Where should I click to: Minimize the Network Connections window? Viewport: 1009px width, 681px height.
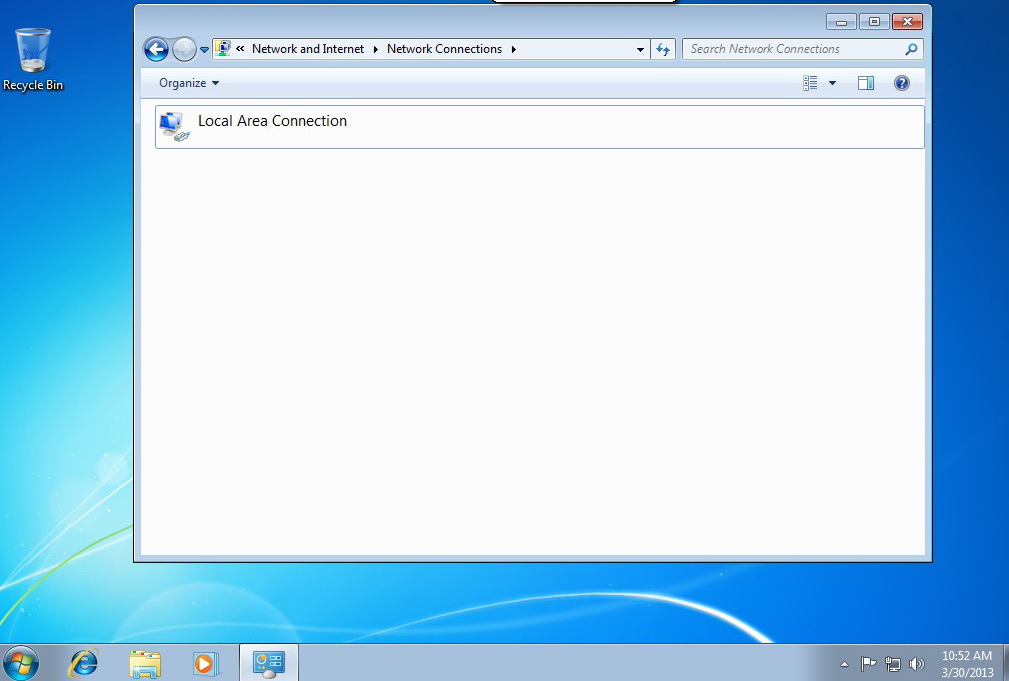(x=840, y=22)
